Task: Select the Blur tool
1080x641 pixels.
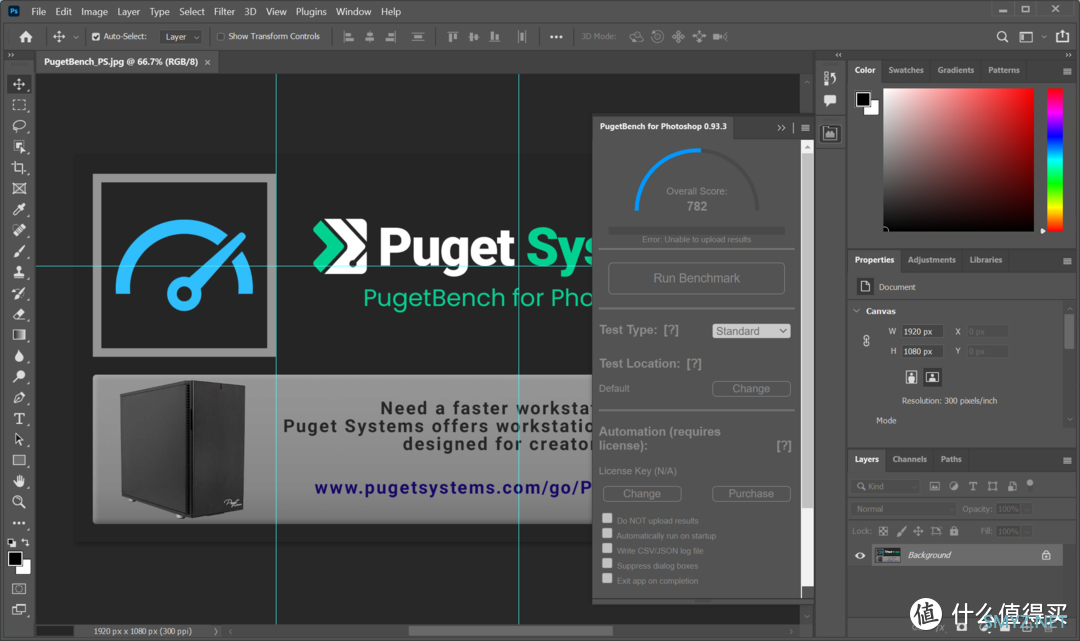Action: point(19,356)
